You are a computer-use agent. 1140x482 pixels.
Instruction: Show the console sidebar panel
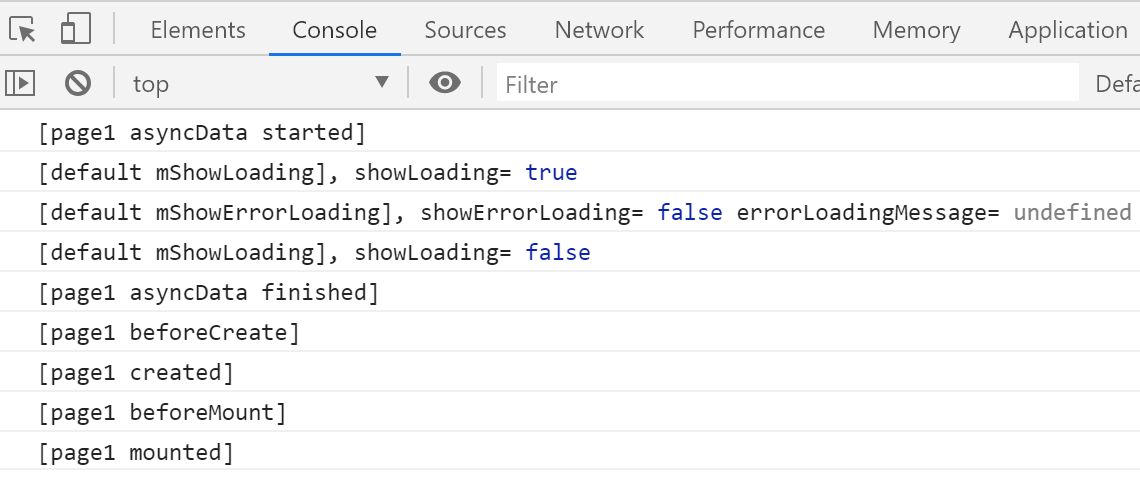(x=20, y=83)
